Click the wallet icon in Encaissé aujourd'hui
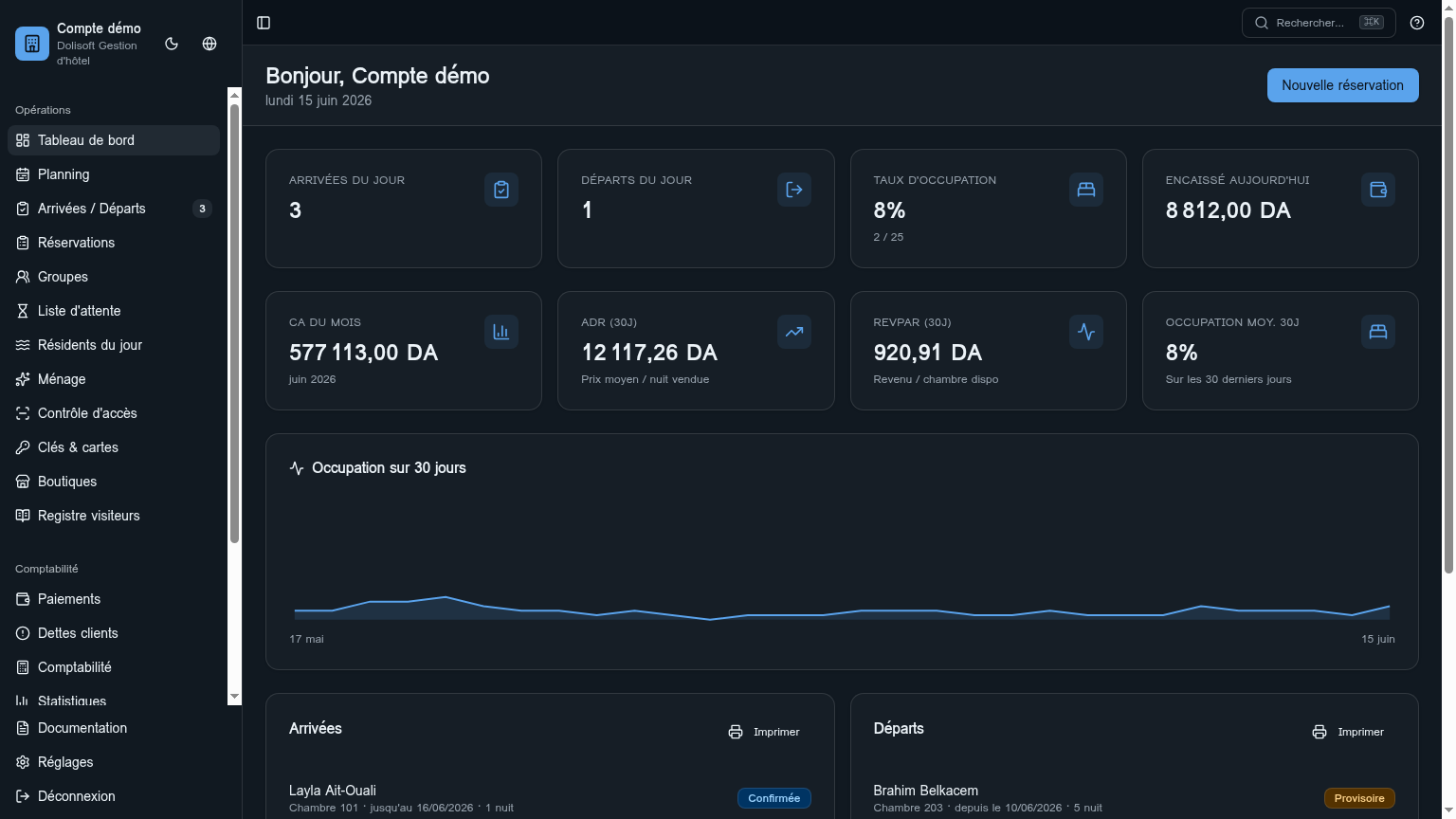This screenshot has width=1456, height=819. (1378, 190)
